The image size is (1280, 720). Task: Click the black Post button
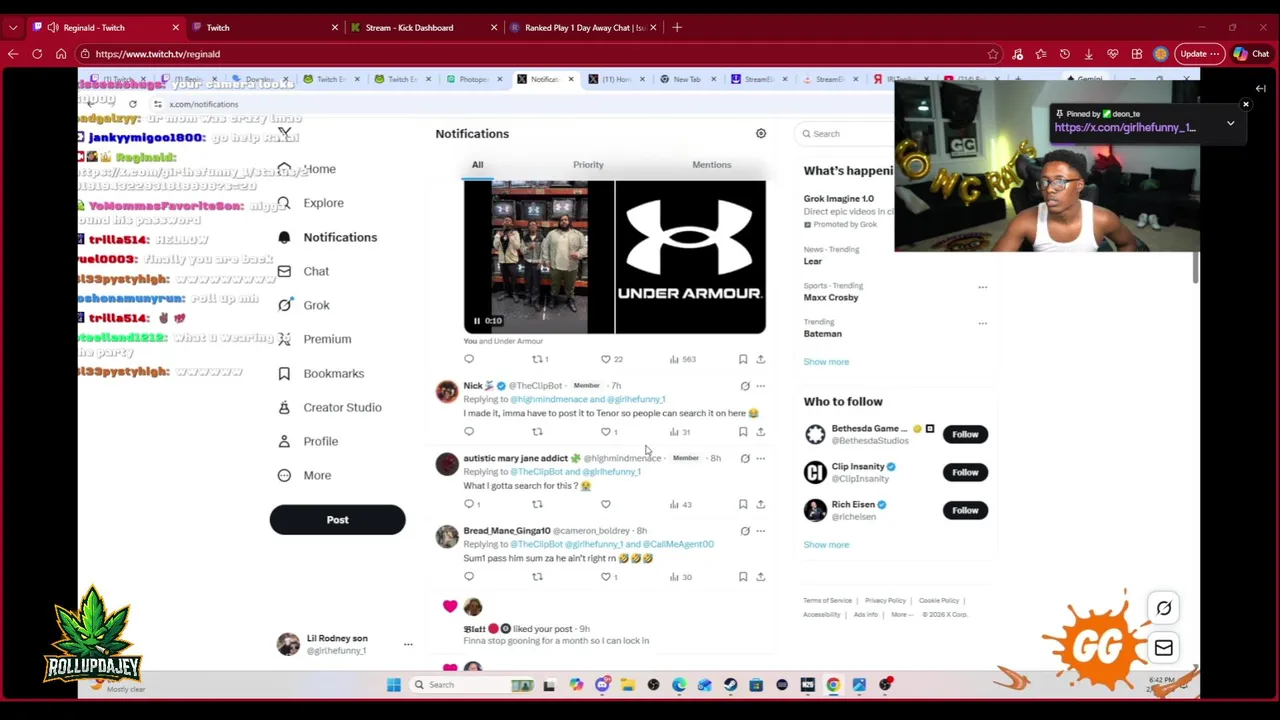tap(337, 520)
